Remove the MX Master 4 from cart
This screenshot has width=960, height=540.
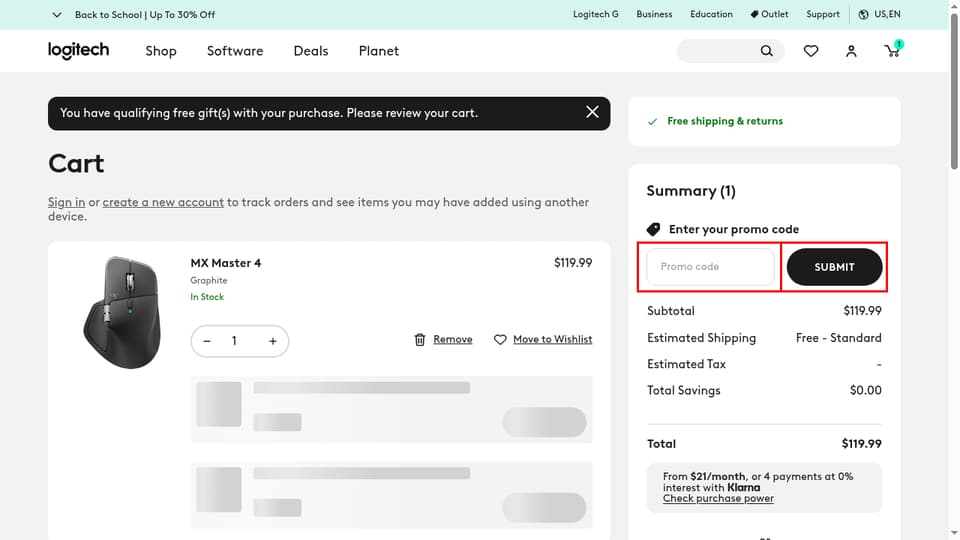coord(452,339)
